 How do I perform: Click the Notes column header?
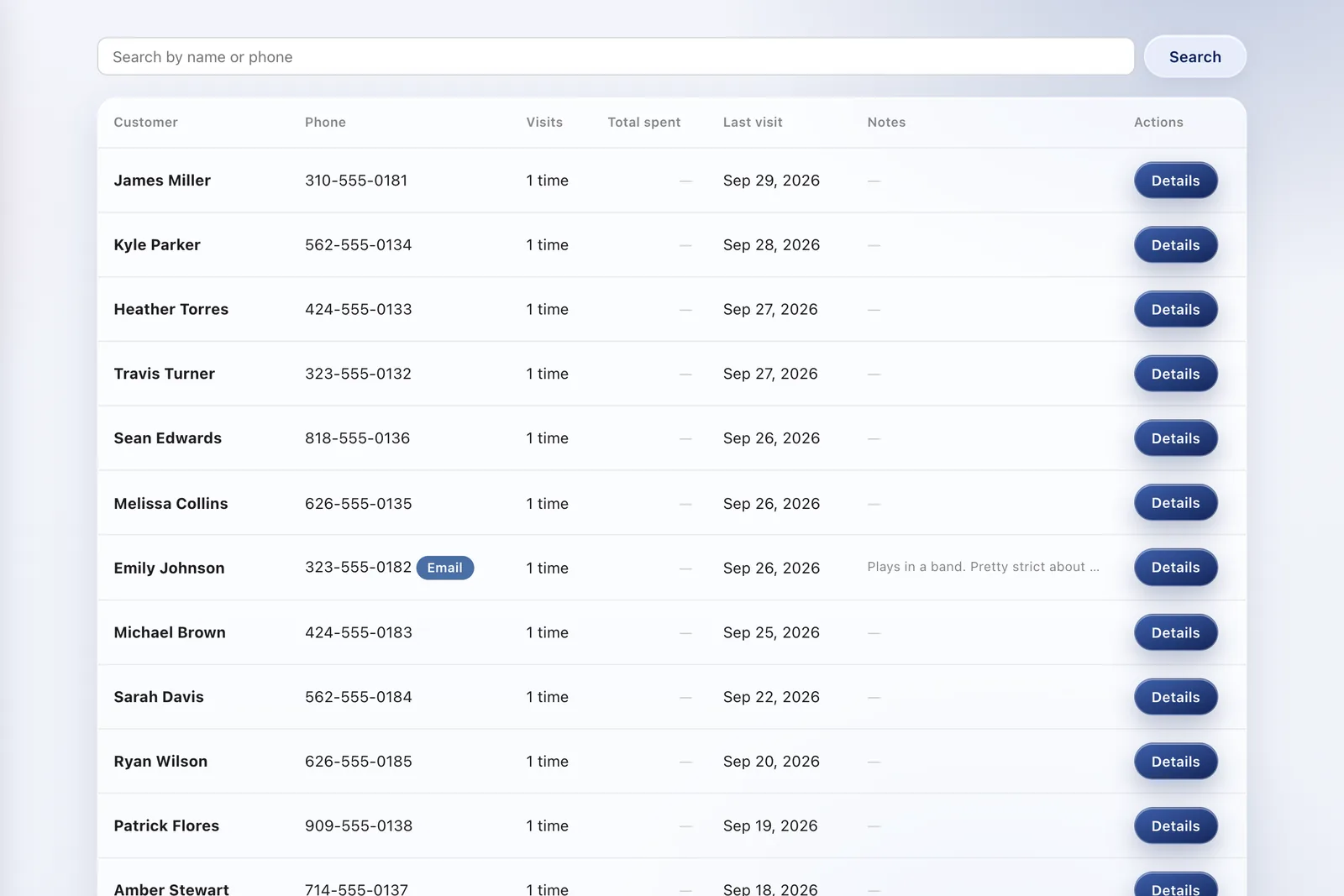(x=886, y=122)
